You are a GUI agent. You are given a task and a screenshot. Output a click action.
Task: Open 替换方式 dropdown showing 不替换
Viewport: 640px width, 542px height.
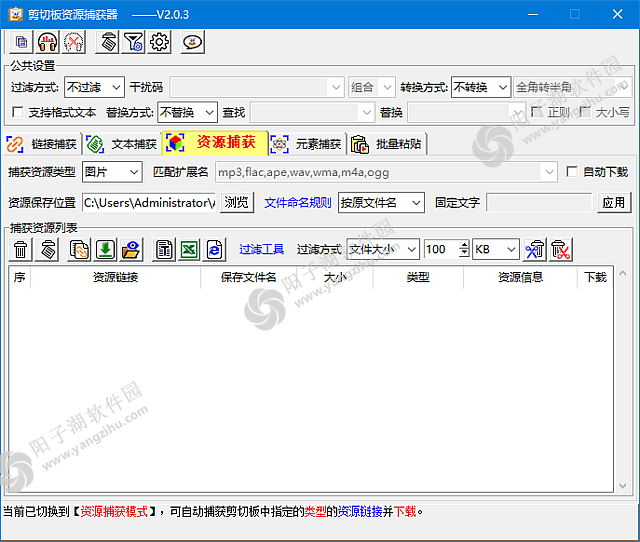tap(187, 112)
